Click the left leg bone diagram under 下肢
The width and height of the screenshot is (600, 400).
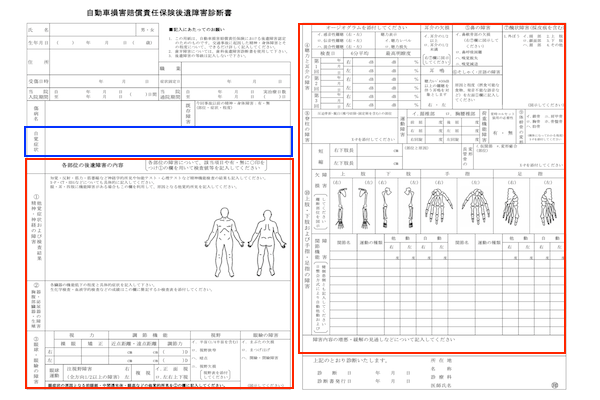click(410, 207)
